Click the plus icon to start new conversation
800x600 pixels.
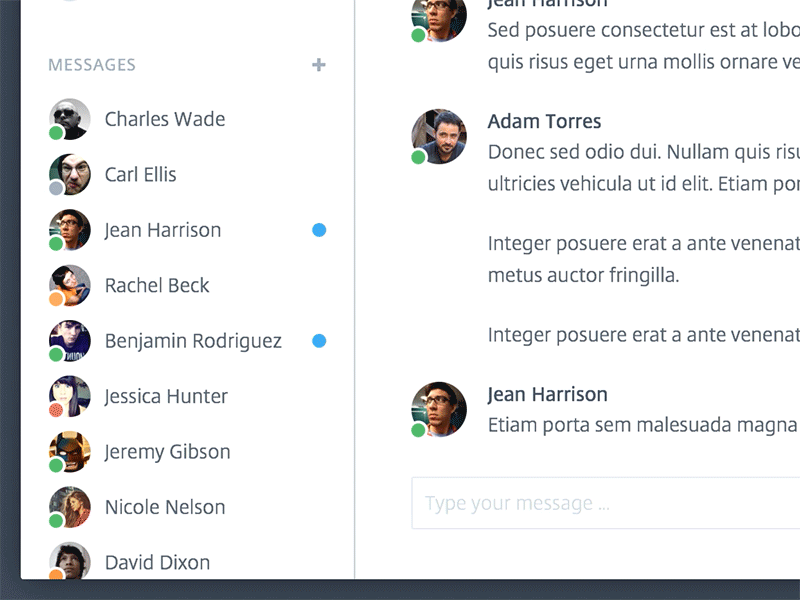click(319, 64)
